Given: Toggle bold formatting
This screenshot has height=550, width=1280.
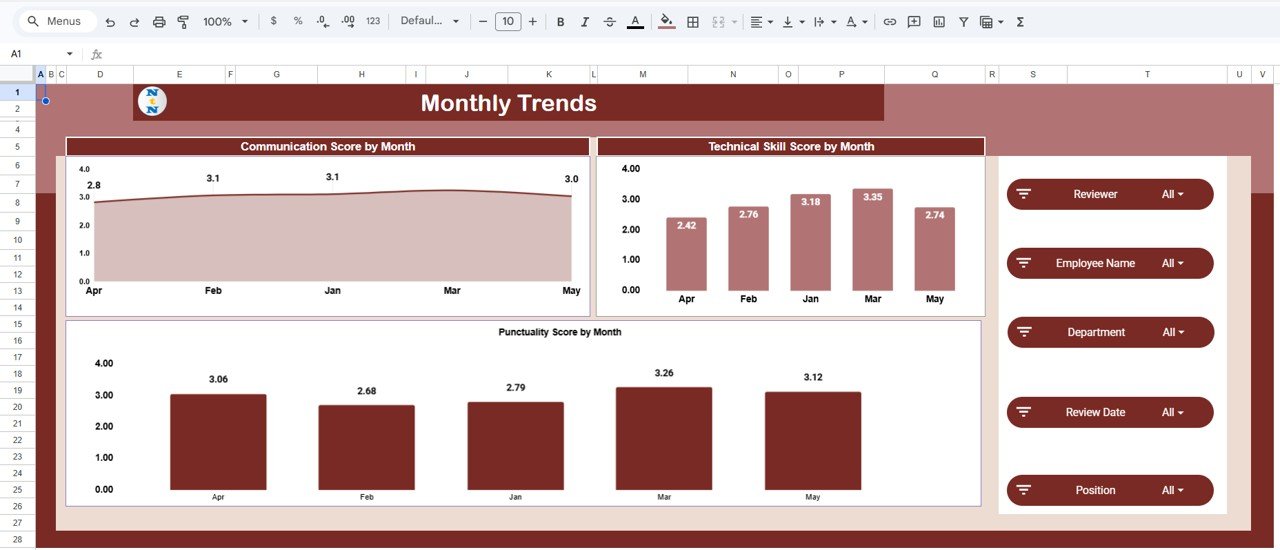Looking at the screenshot, I should pyautogui.click(x=560, y=21).
